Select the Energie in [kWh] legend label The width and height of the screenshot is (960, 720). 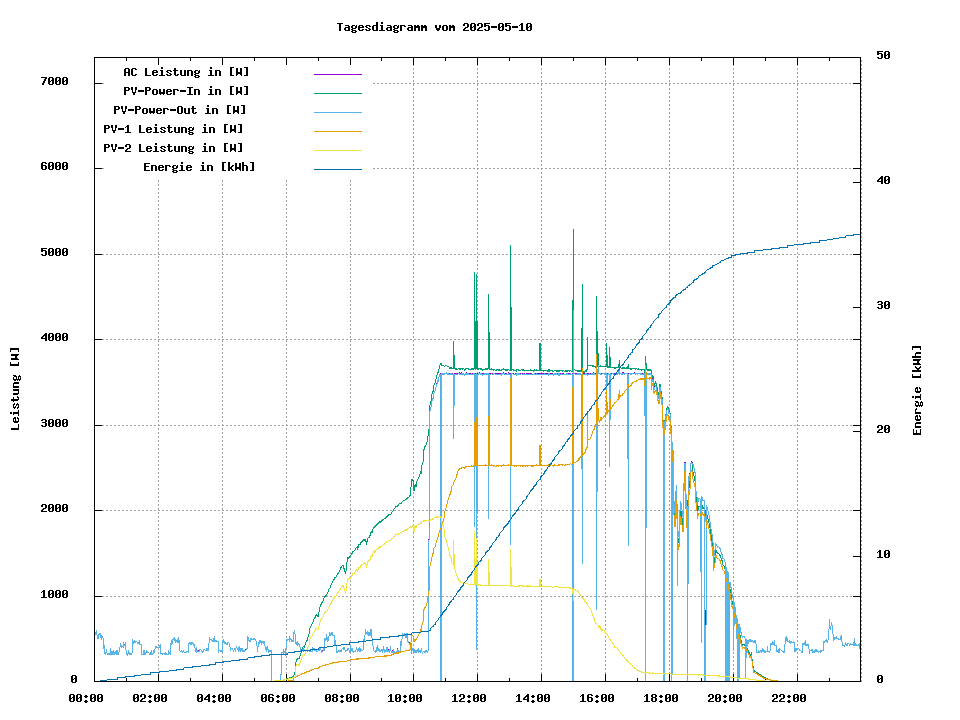coord(199,167)
